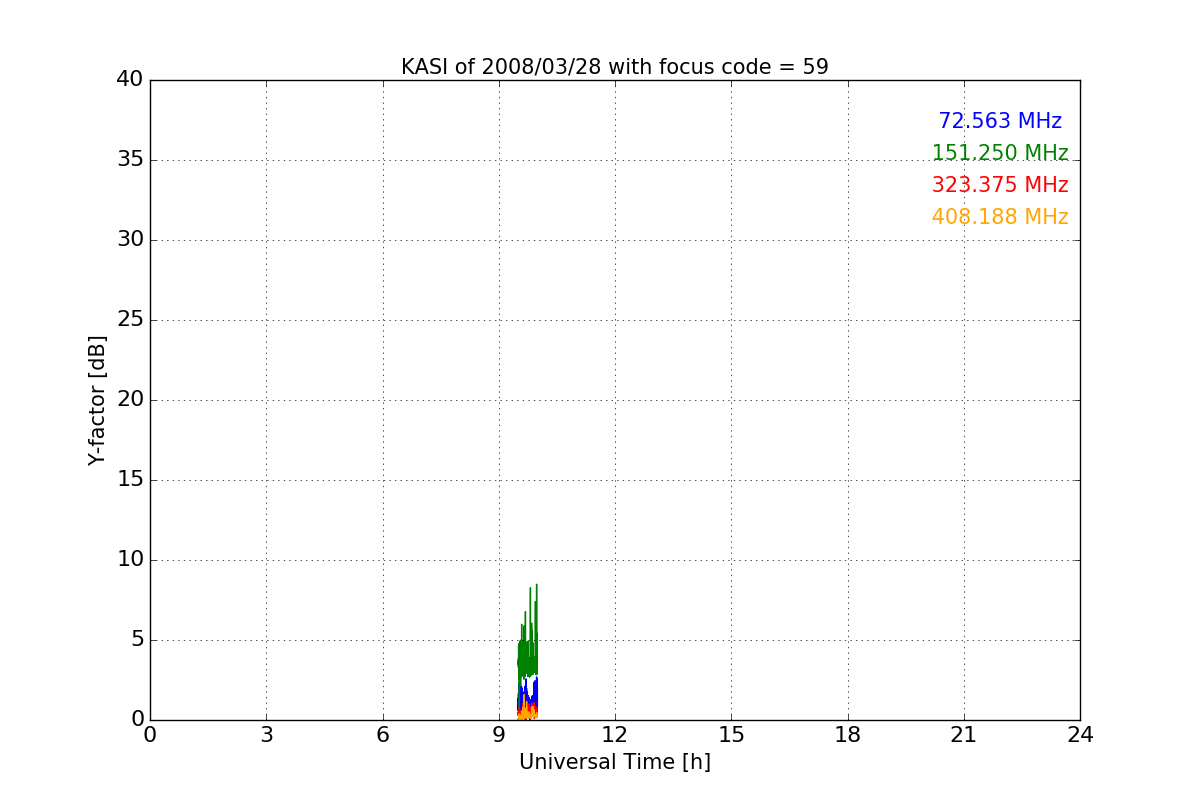1200x800 pixels.
Task: Click the 'Universal Time [h]' axis label
Action: point(615,762)
